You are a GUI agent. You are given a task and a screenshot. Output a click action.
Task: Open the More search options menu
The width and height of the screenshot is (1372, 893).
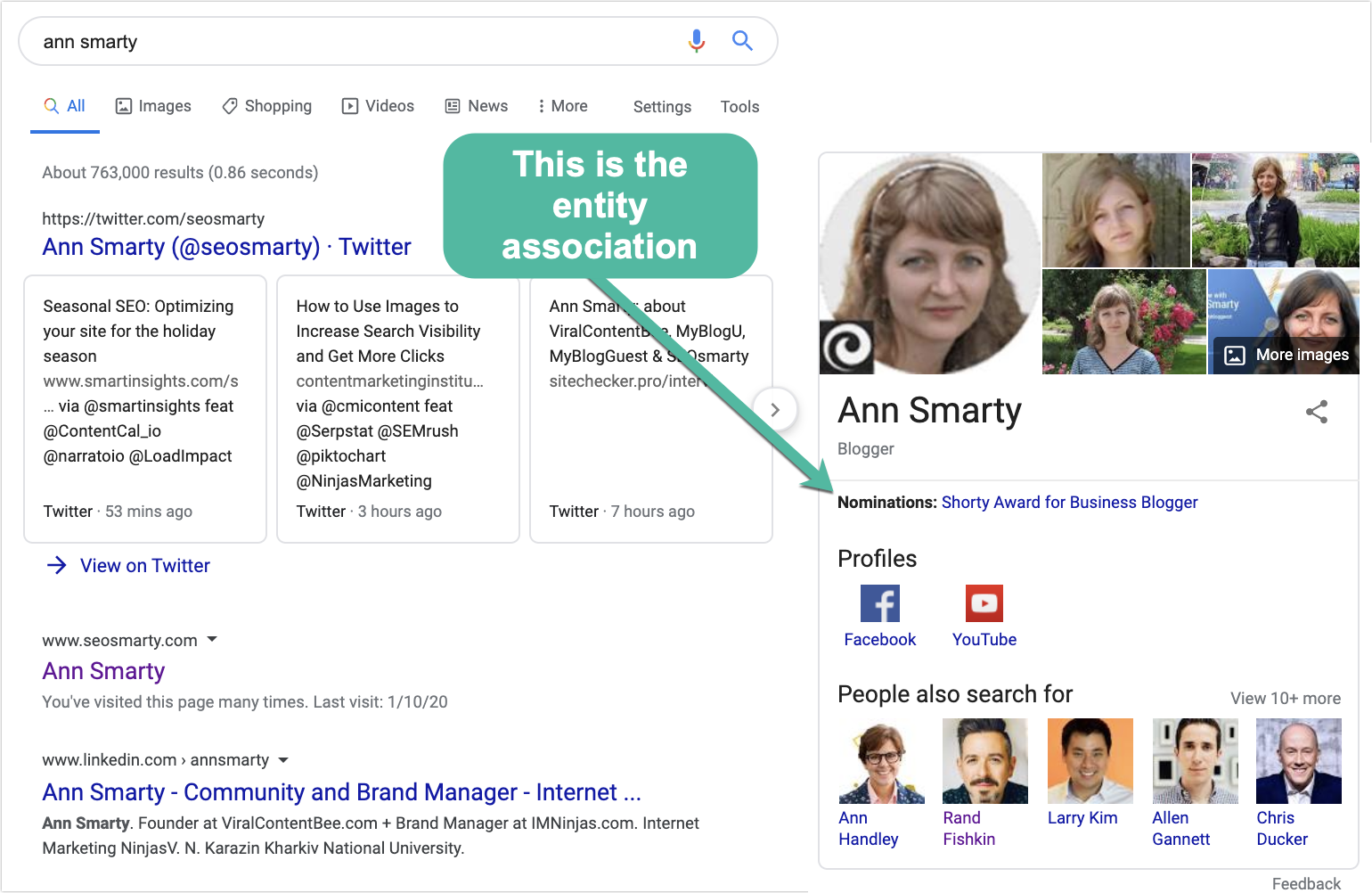(x=563, y=106)
